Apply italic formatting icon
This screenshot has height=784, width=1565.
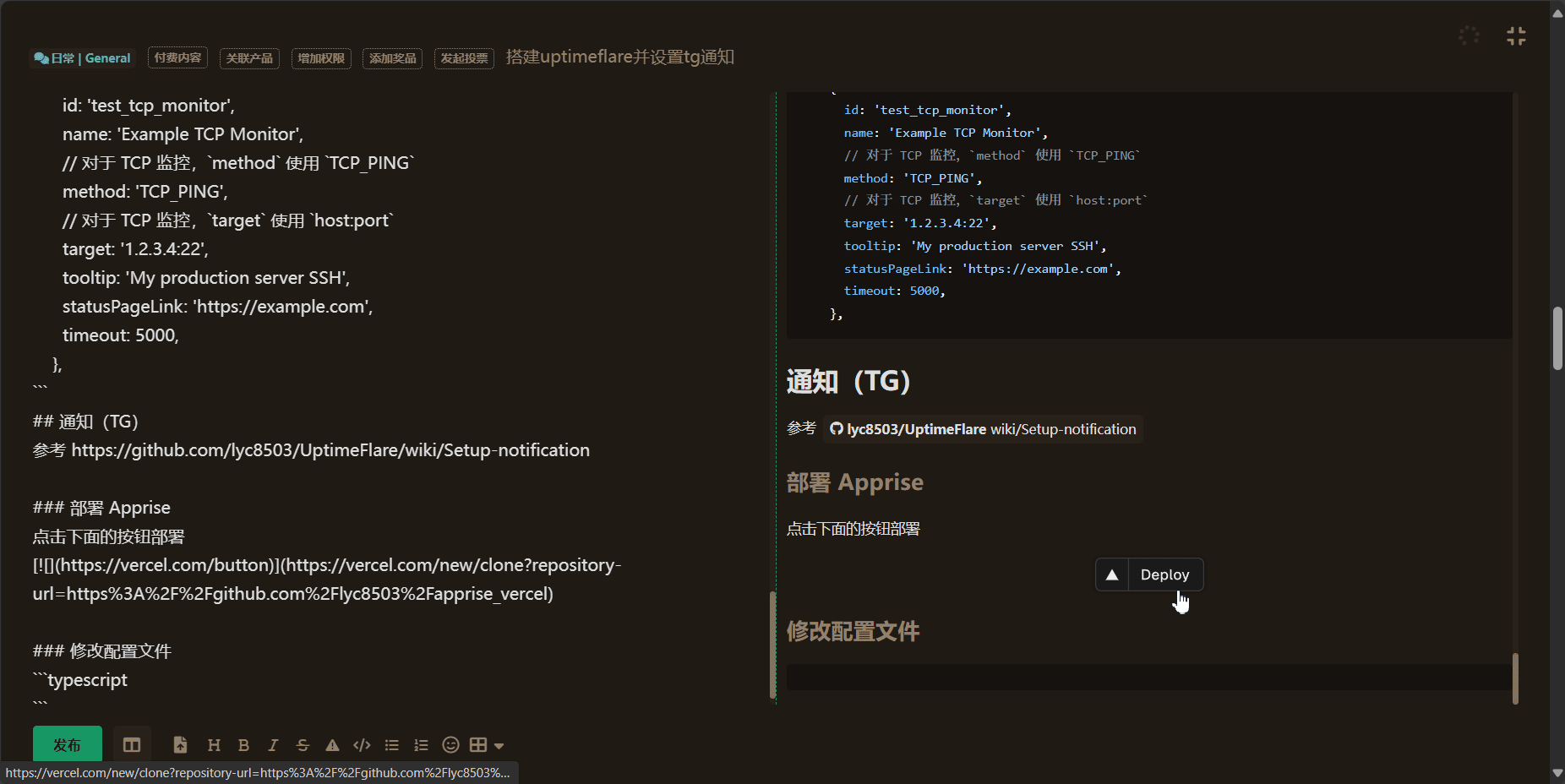[273, 745]
